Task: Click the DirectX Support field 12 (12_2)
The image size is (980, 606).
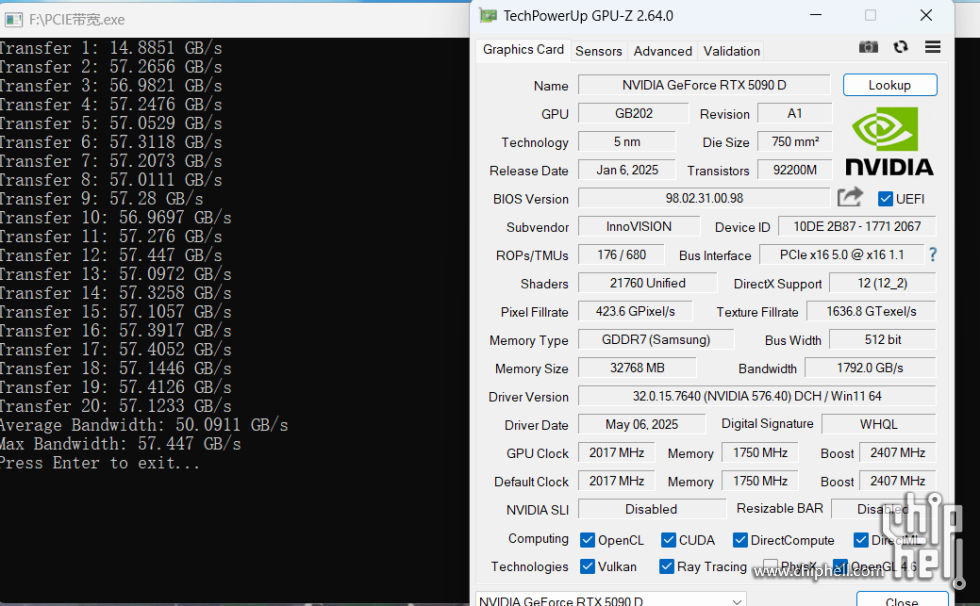Action: [882, 283]
